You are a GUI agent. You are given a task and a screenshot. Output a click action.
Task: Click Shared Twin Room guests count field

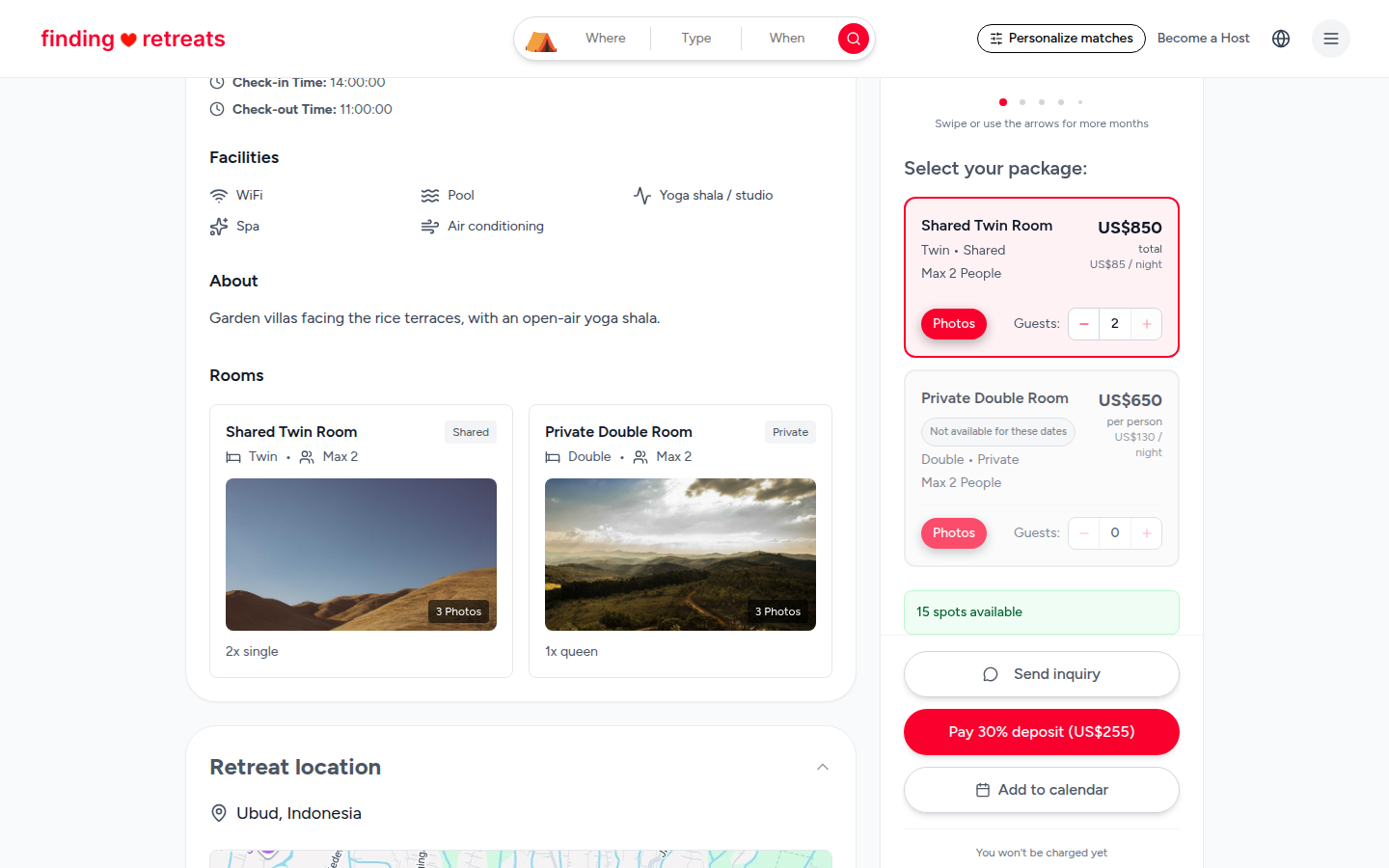1115,324
